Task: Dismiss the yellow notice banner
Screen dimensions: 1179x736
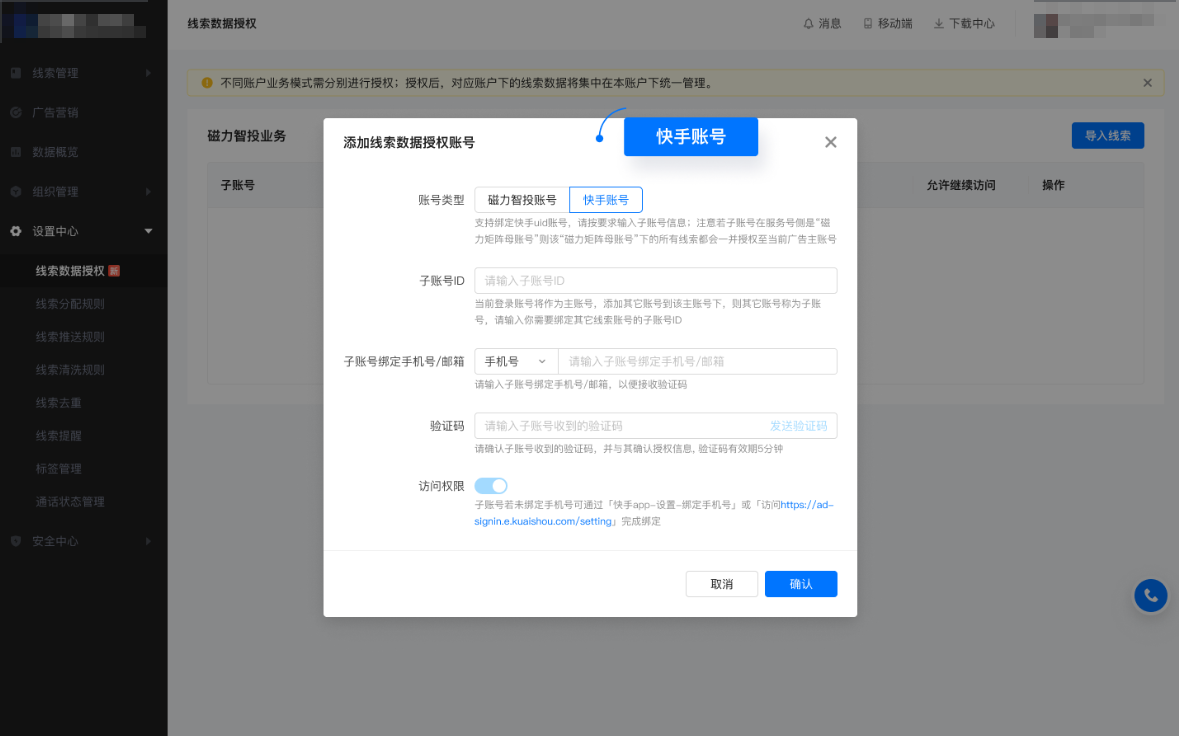Action: coord(1147,83)
